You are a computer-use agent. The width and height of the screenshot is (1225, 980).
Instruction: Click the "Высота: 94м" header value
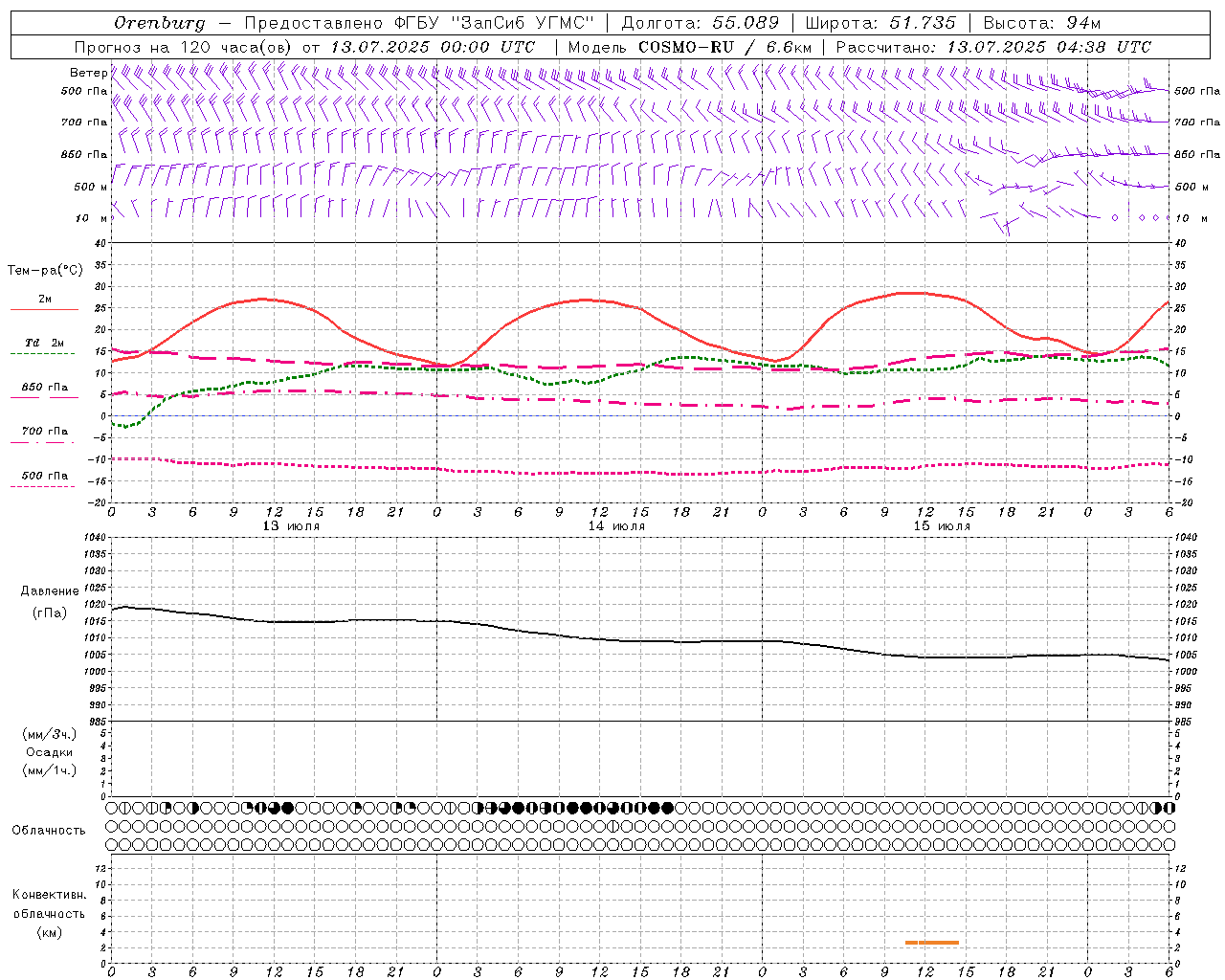pos(1042,23)
